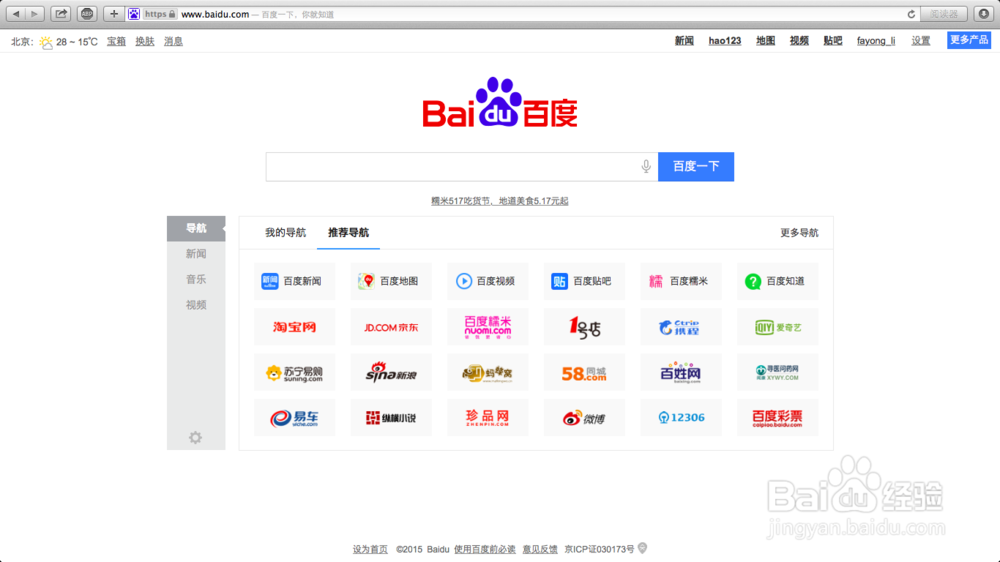Open the 设置 link in the top navigation
Screen dimensions: 1000x562
coord(920,41)
